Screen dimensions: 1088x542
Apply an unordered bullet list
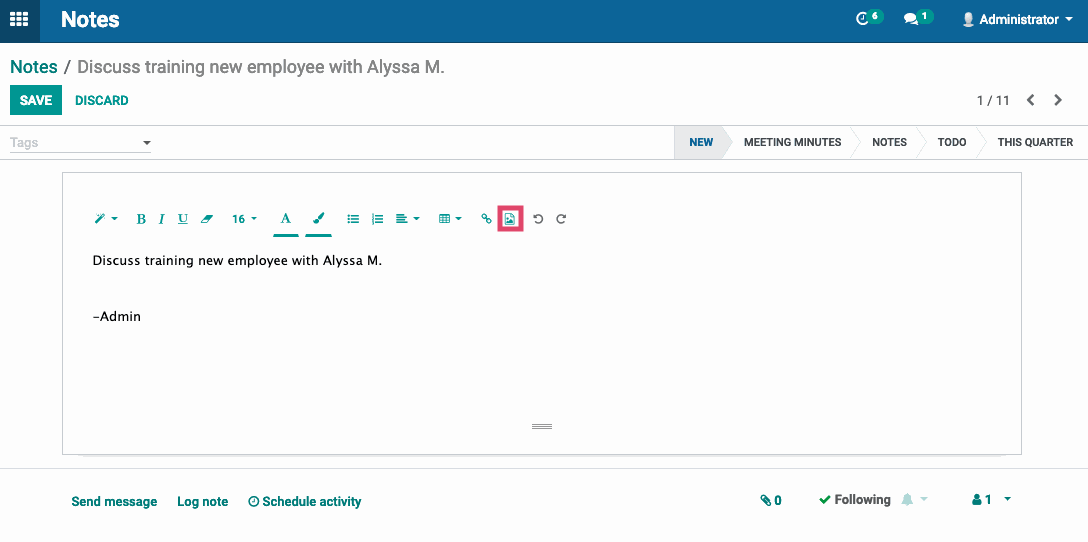[x=353, y=219]
